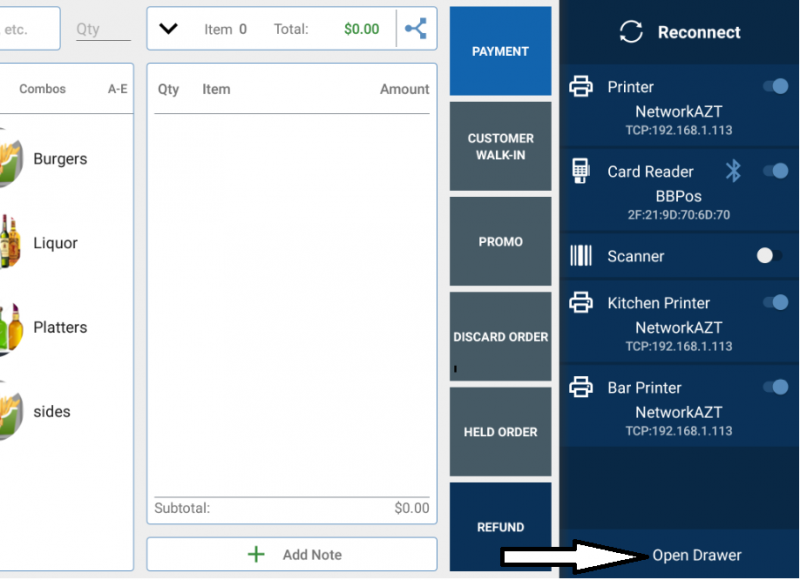Expand the order summary chevron

coord(168,29)
